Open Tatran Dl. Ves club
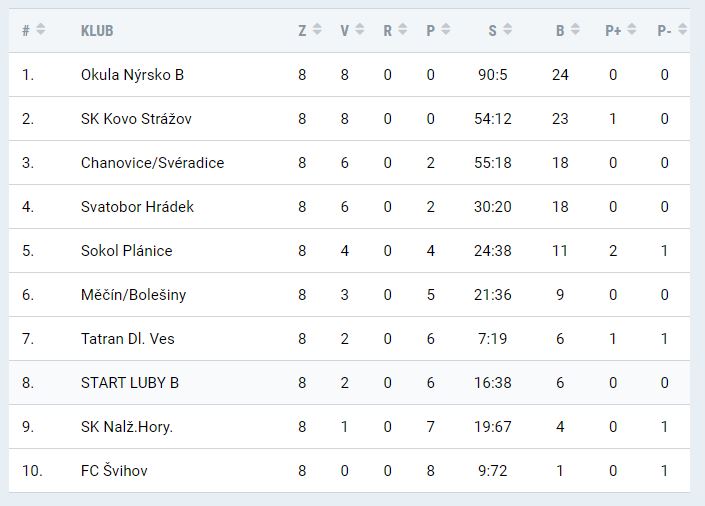The width and height of the screenshot is (705, 506). click(x=127, y=339)
